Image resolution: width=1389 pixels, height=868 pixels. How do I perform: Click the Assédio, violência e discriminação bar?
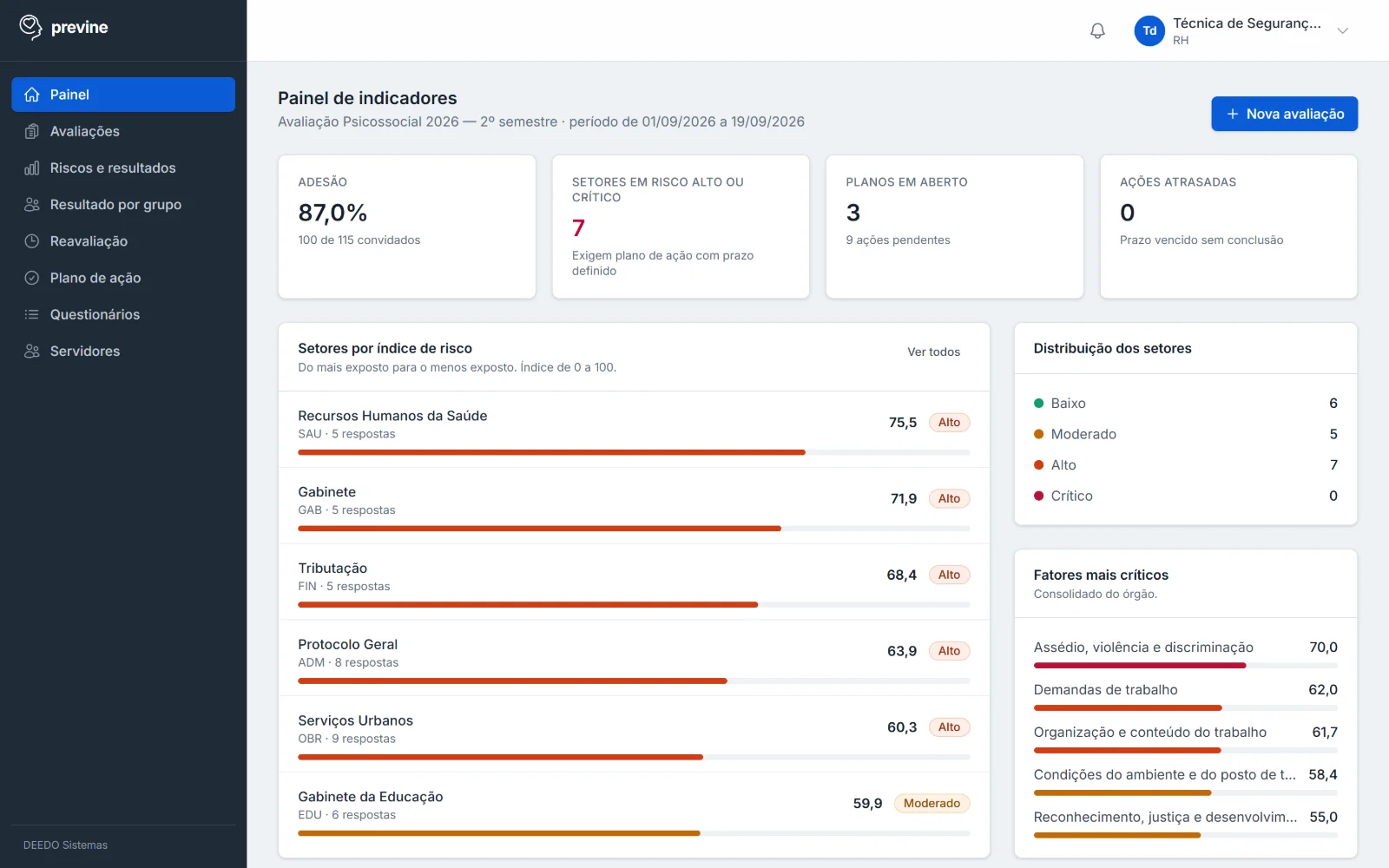coord(1185,666)
